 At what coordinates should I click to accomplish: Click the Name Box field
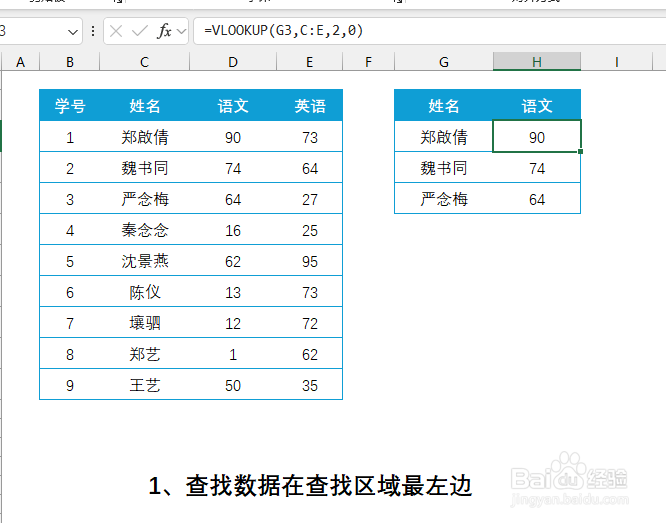pos(40,31)
